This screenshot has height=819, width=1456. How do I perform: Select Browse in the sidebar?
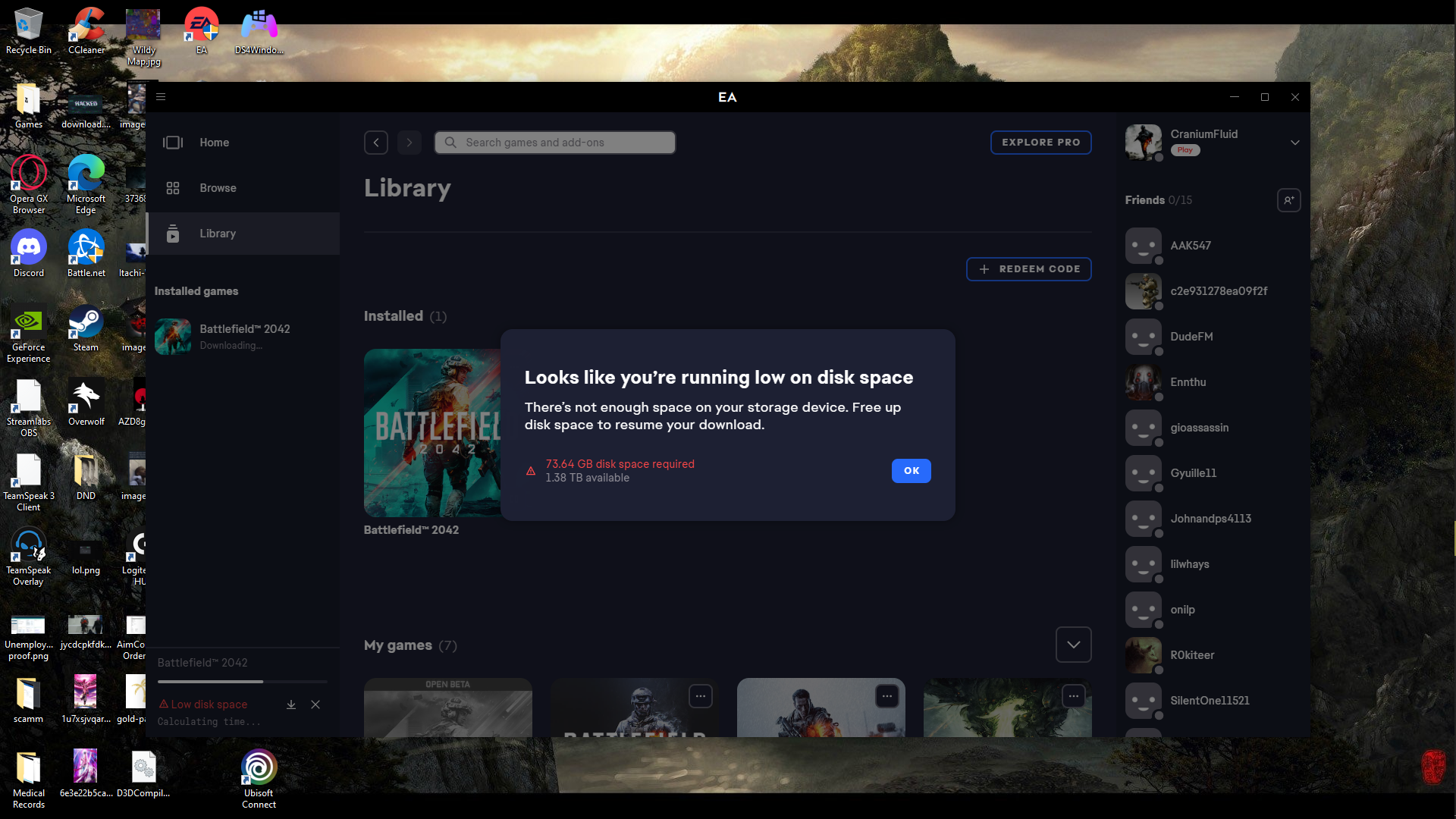pyautogui.click(x=218, y=188)
